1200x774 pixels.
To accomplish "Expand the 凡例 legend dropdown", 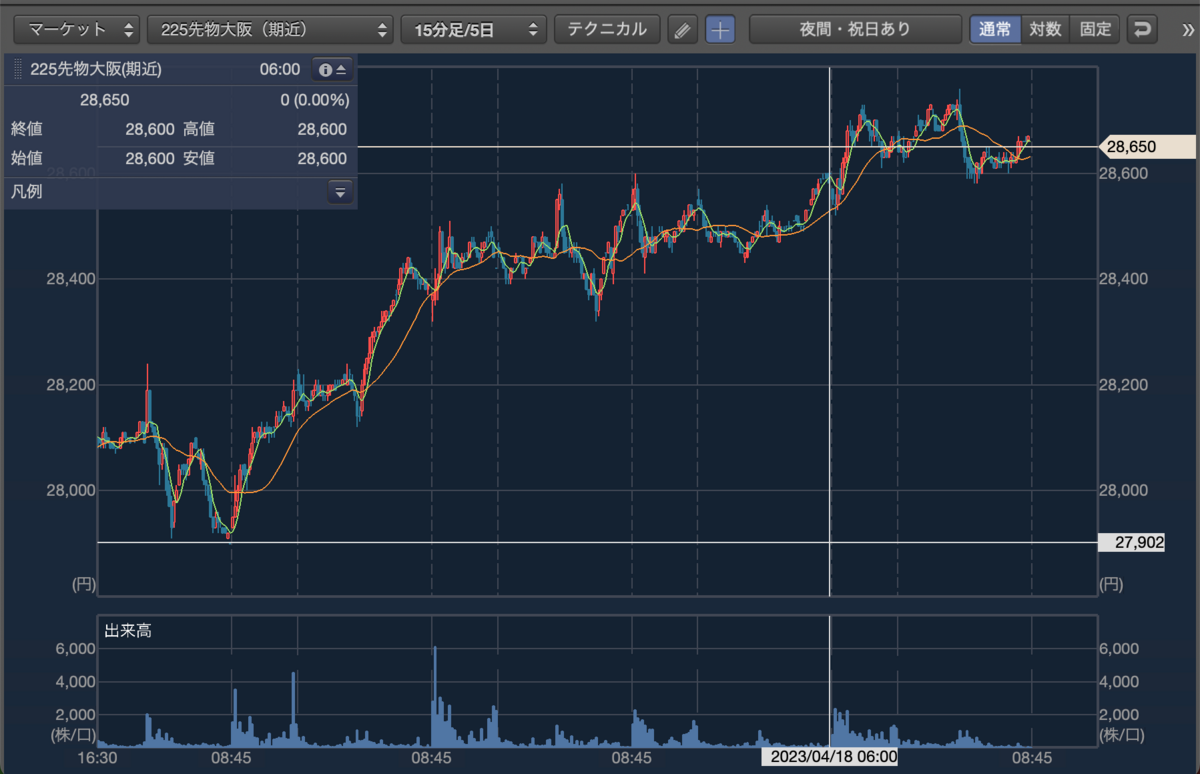I will pos(340,192).
